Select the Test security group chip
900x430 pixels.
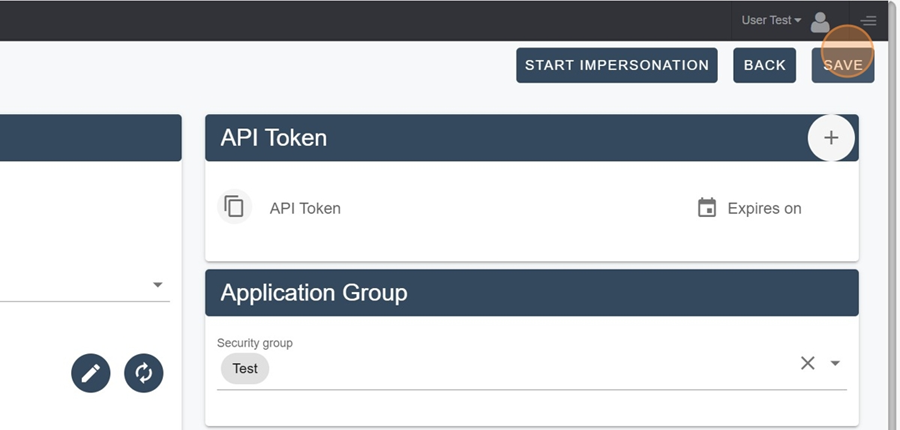click(x=245, y=369)
